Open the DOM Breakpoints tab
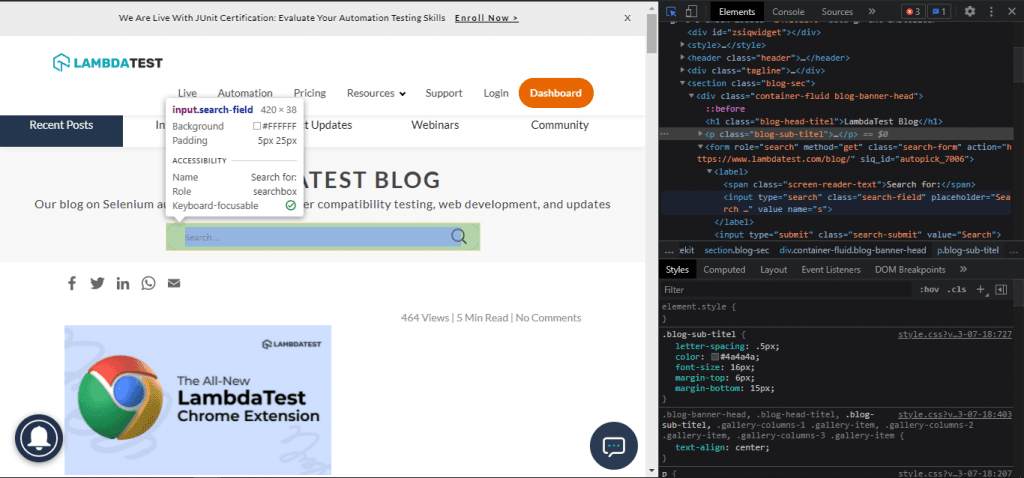Image resolution: width=1024 pixels, height=478 pixels. pyautogui.click(x=910, y=269)
